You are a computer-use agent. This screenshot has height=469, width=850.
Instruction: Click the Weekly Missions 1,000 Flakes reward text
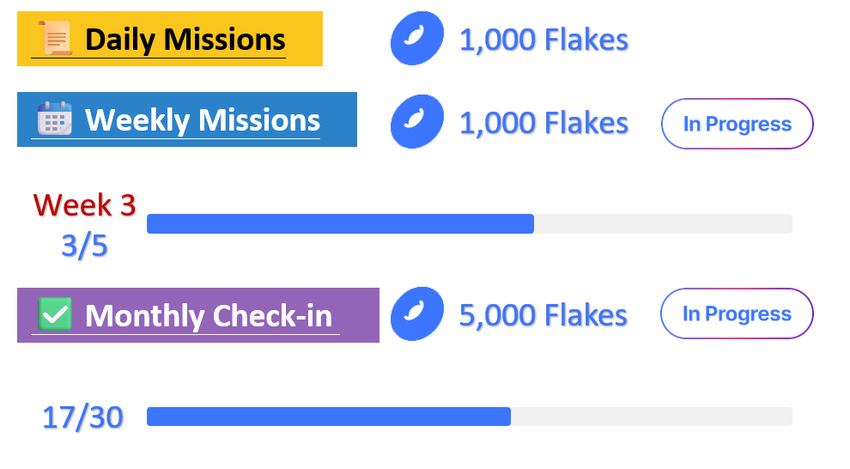(x=543, y=124)
